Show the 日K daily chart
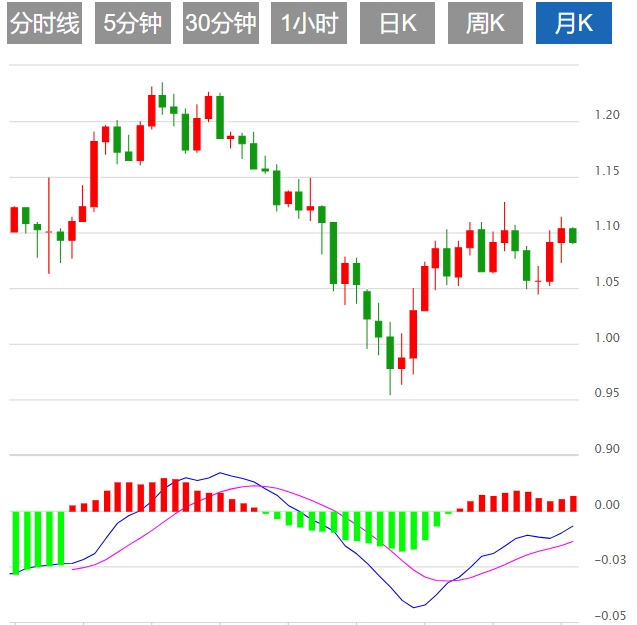The height and width of the screenshot is (625, 637). pyautogui.click(x=397, y=24)
